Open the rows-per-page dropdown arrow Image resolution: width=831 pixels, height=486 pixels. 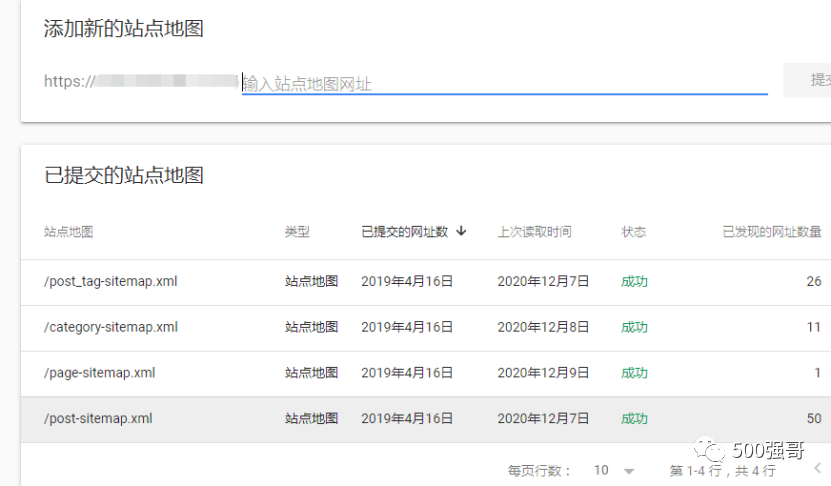pos(629,471)
